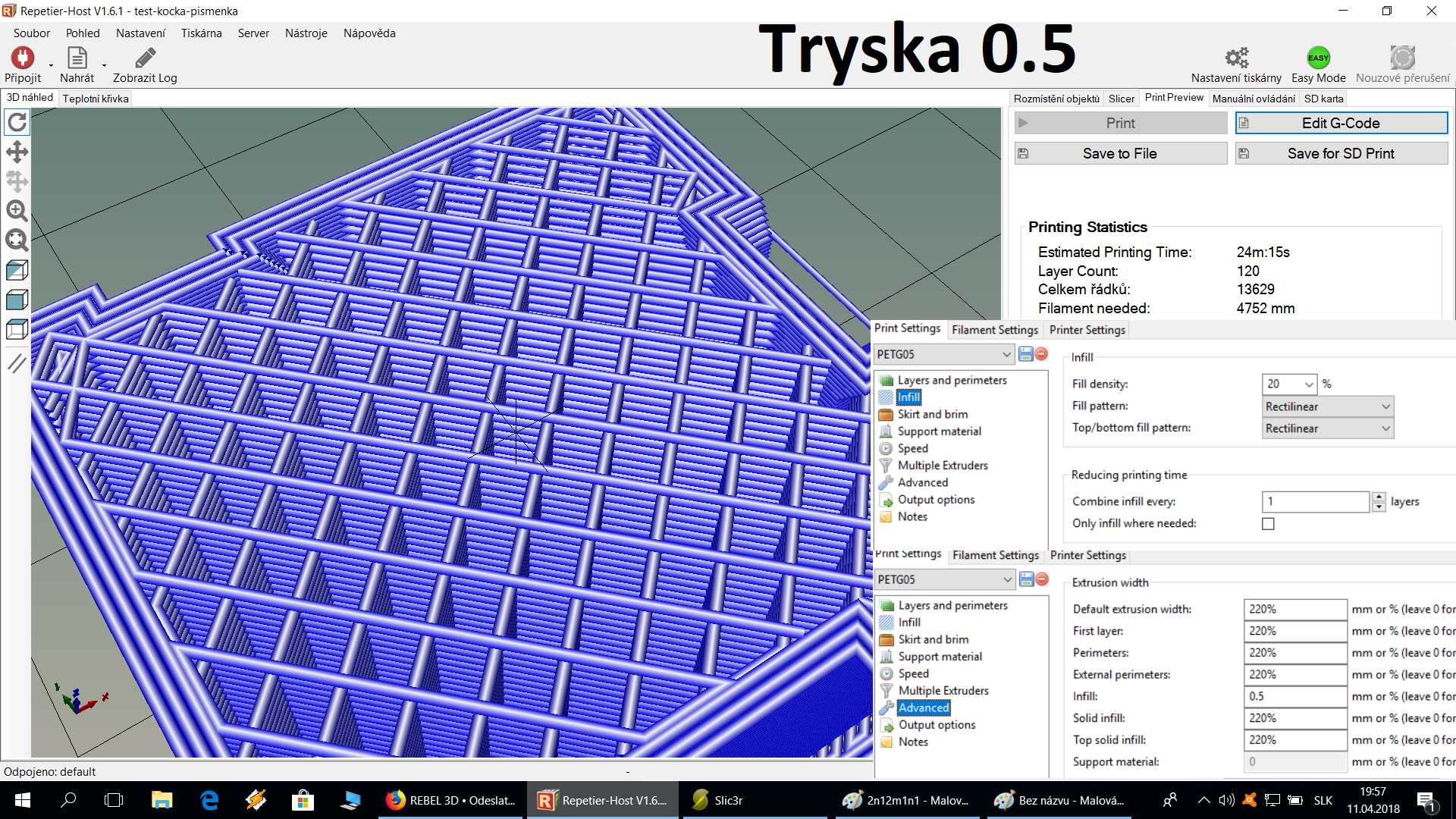Open the Tiskárna menu
Screen dimensions: 1456x819
[x=201, y=33]
